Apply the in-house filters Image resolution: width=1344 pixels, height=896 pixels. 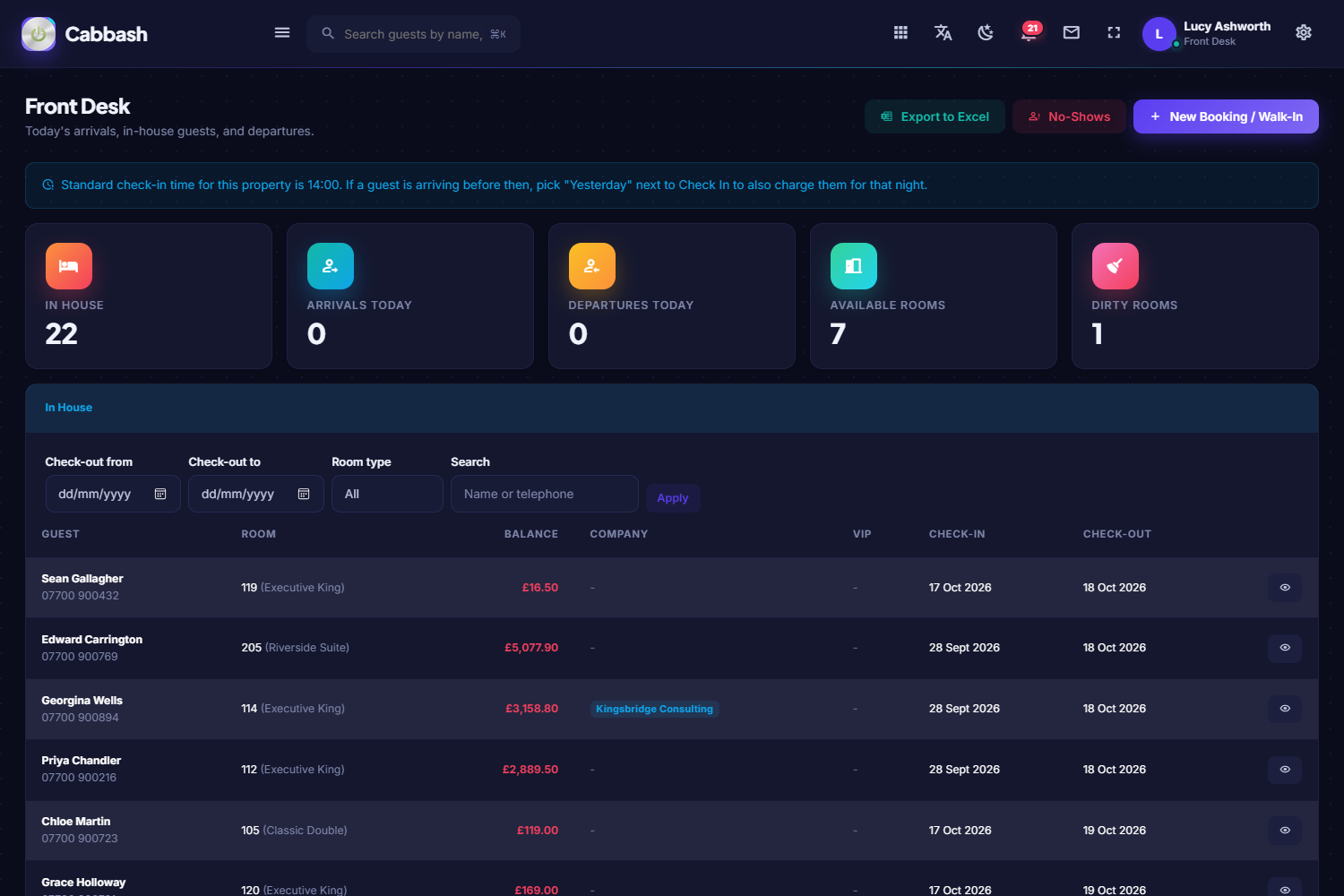(673, 498)
